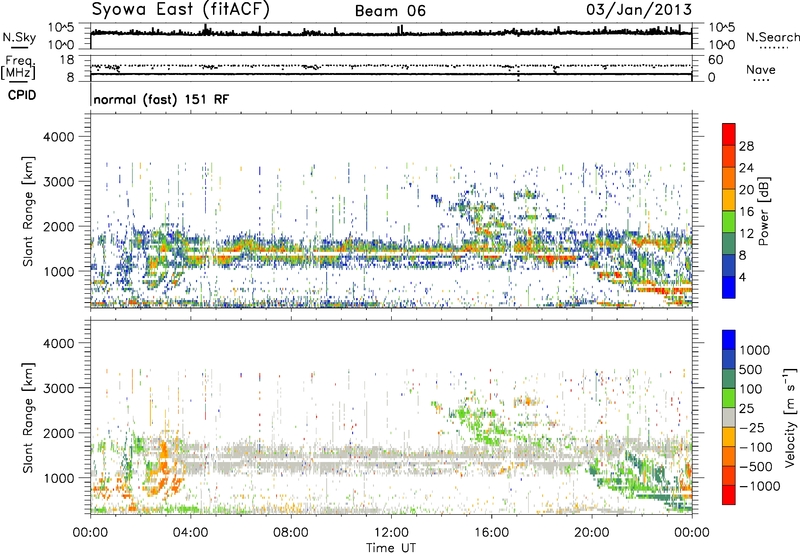Click the 'CPID' label
This screenshot has height=554, width=800.
[x=22, y=95]
